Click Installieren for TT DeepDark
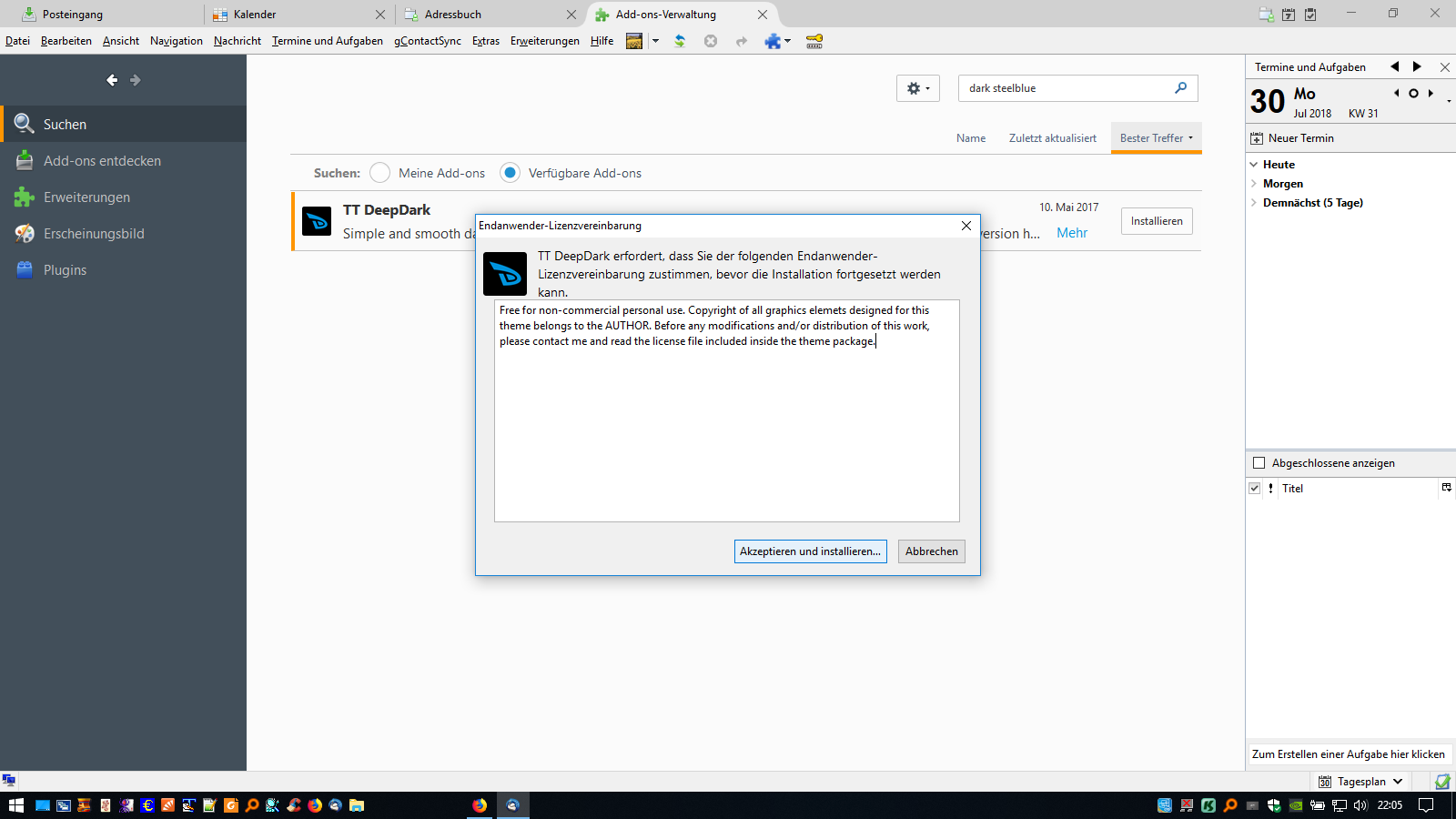 coord(1157,221)
